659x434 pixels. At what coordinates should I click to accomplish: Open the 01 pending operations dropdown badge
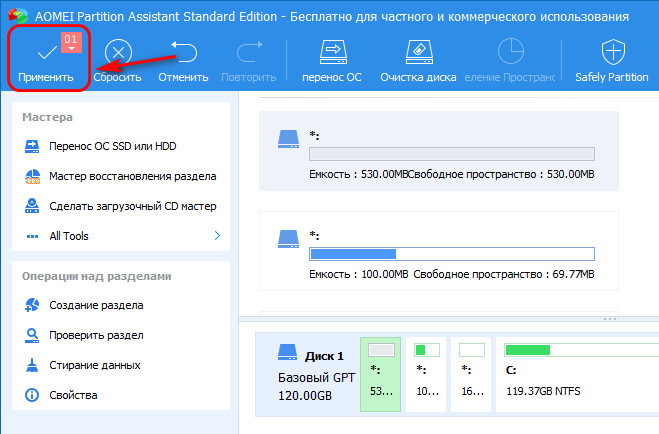tap(71, 43)
